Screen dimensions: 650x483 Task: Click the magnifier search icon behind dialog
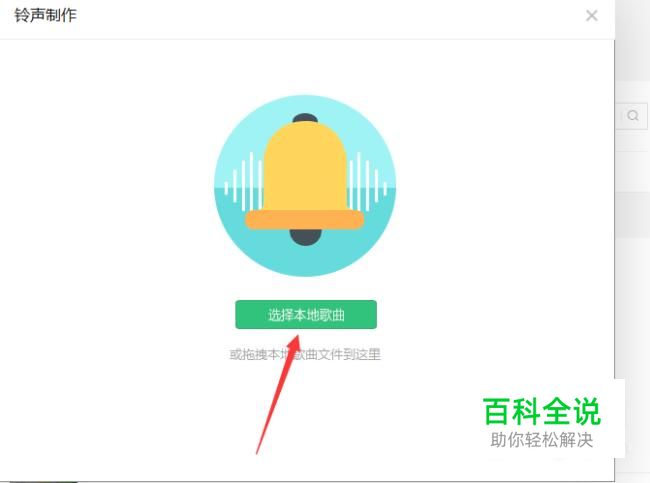pyautogui.click(x=633, y=115)
